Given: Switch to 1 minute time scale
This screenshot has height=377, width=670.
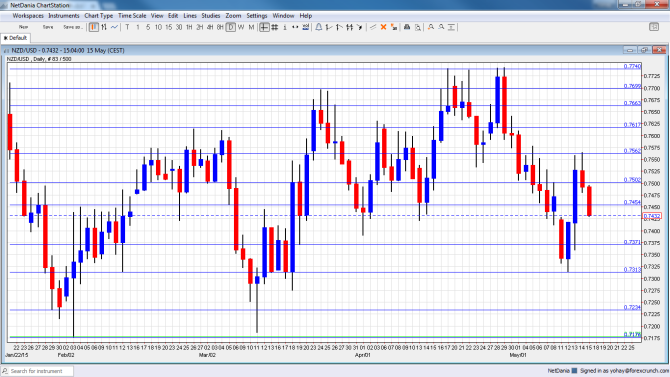Looking at the screenshot, I should [138, 27].
